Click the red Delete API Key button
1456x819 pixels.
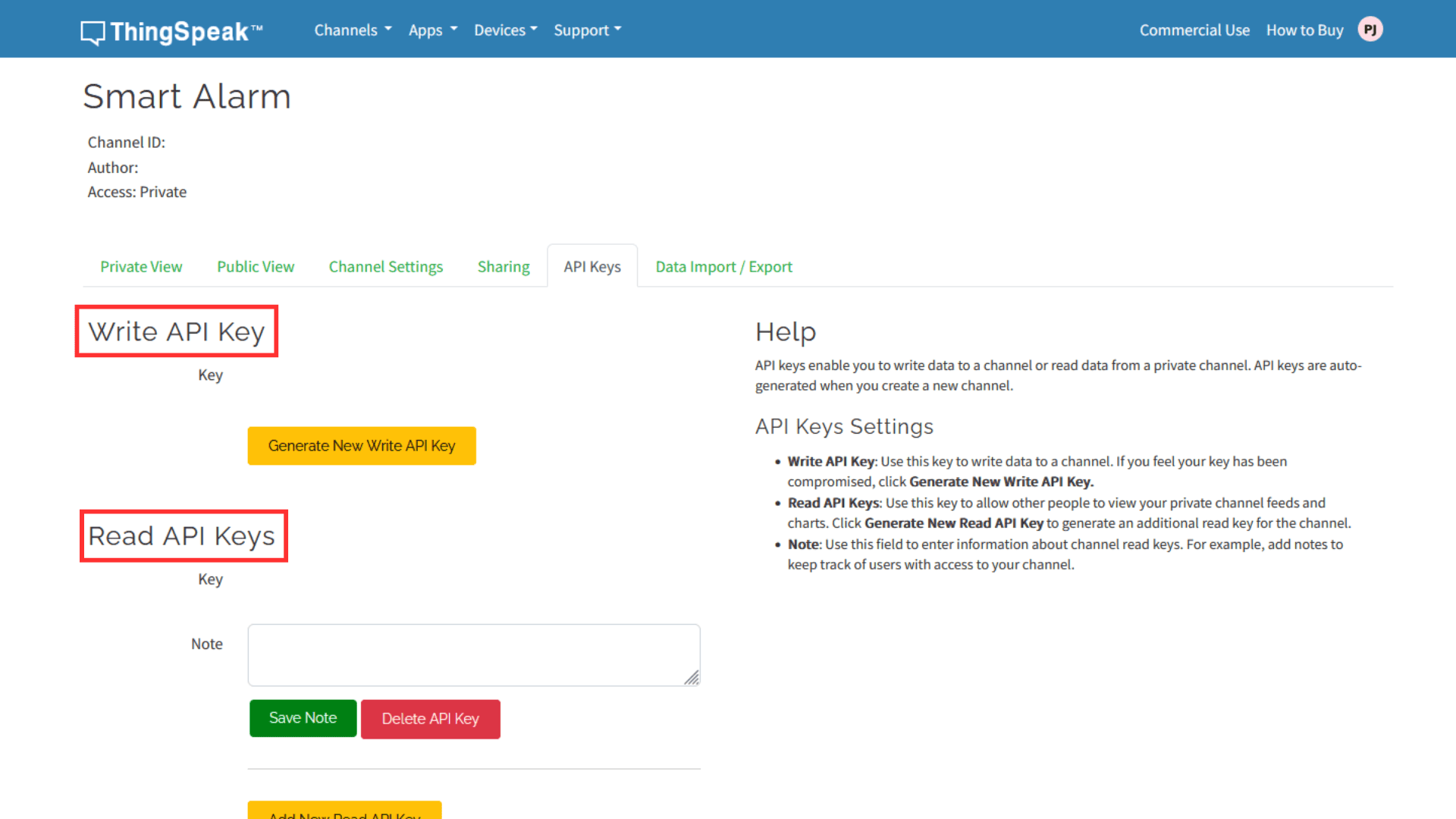(x=431, y=719)
